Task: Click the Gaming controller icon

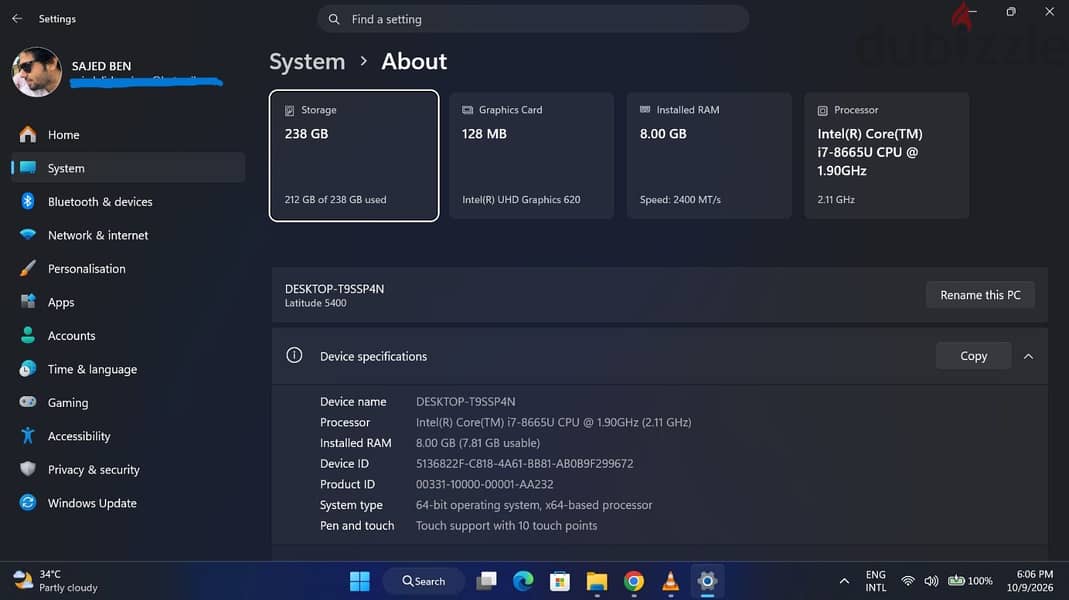Action: click(28, 402)
